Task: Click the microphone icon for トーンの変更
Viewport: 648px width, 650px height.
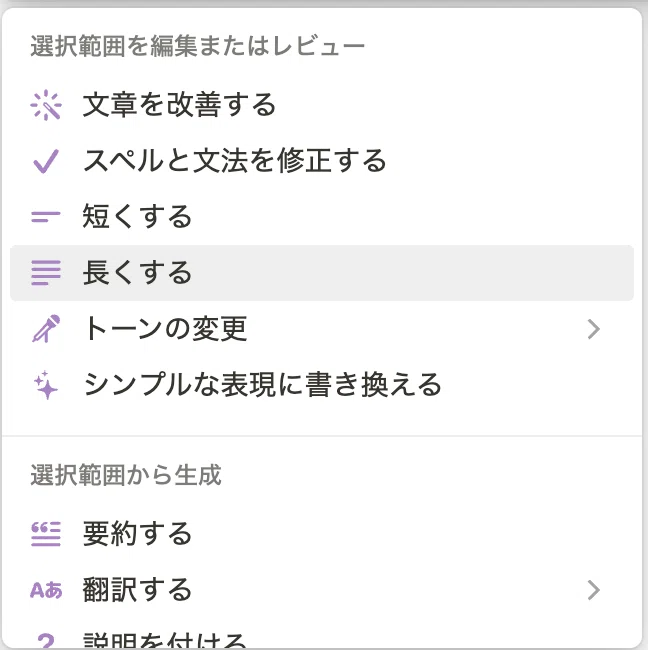Action: (46, 329)
